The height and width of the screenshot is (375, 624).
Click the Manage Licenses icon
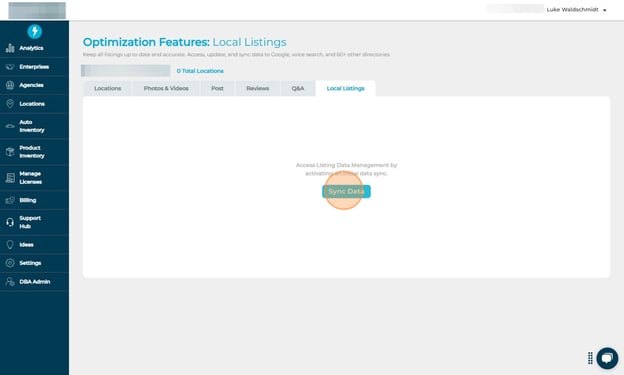pos(10,178)
